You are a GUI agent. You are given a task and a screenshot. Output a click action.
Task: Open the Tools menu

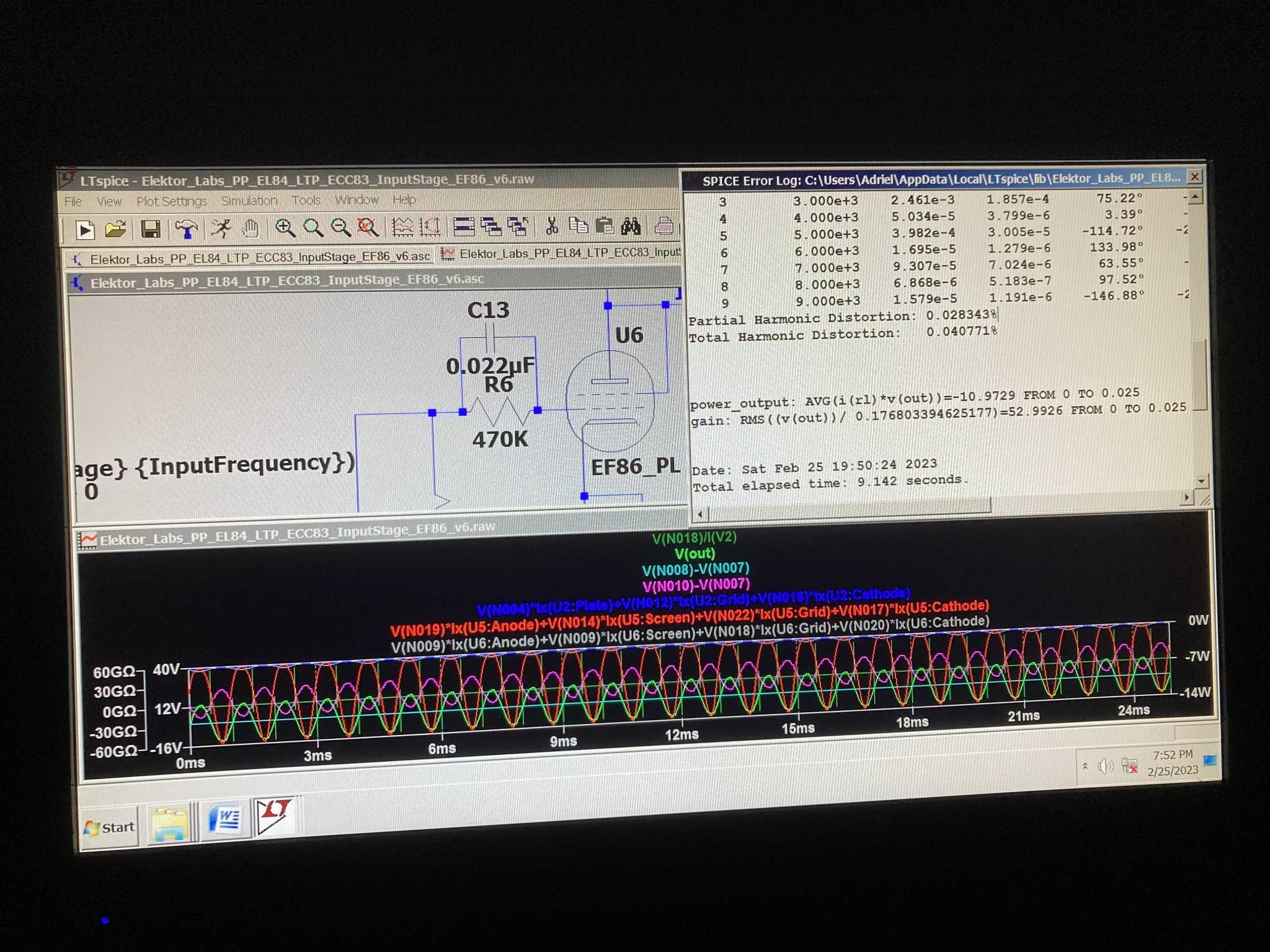(x=306, y=200)
